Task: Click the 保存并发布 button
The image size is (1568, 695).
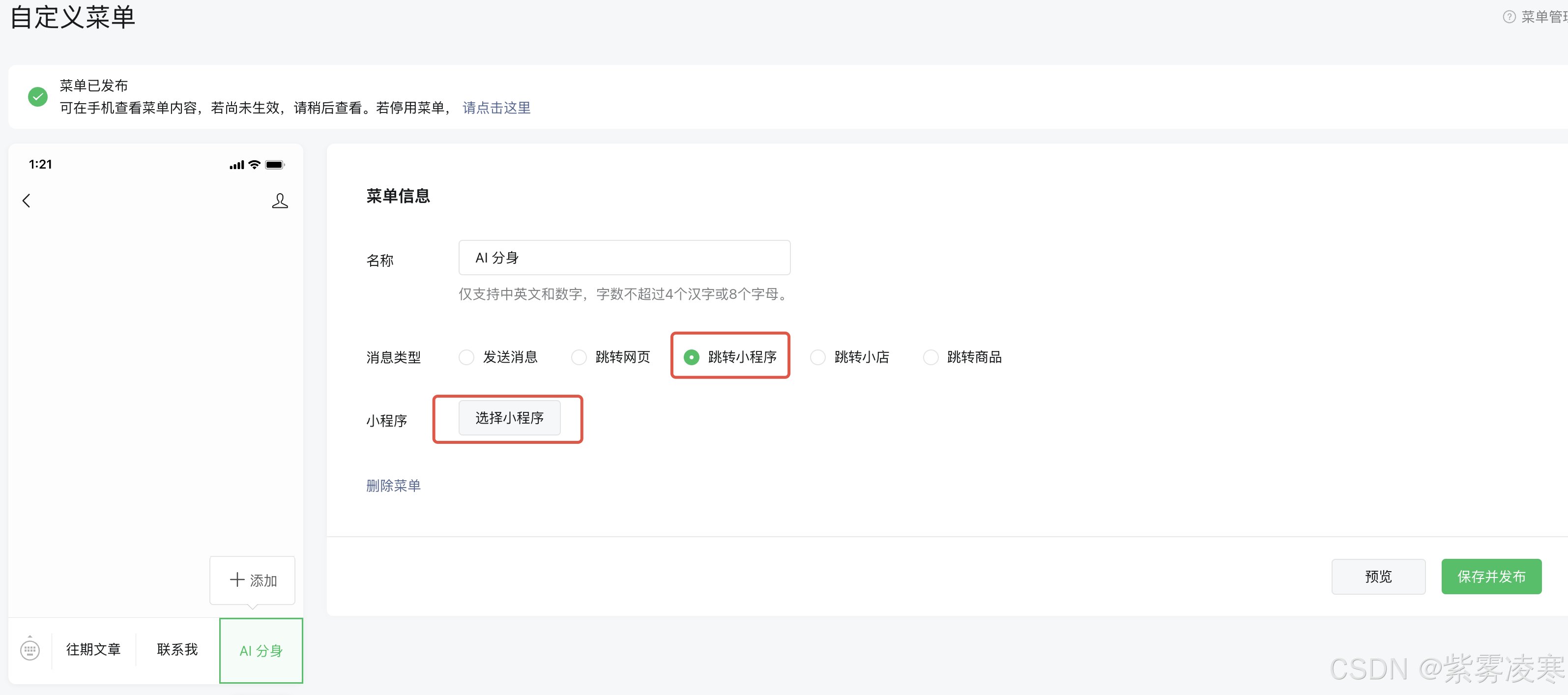Action: click(x=1491, y=577)
